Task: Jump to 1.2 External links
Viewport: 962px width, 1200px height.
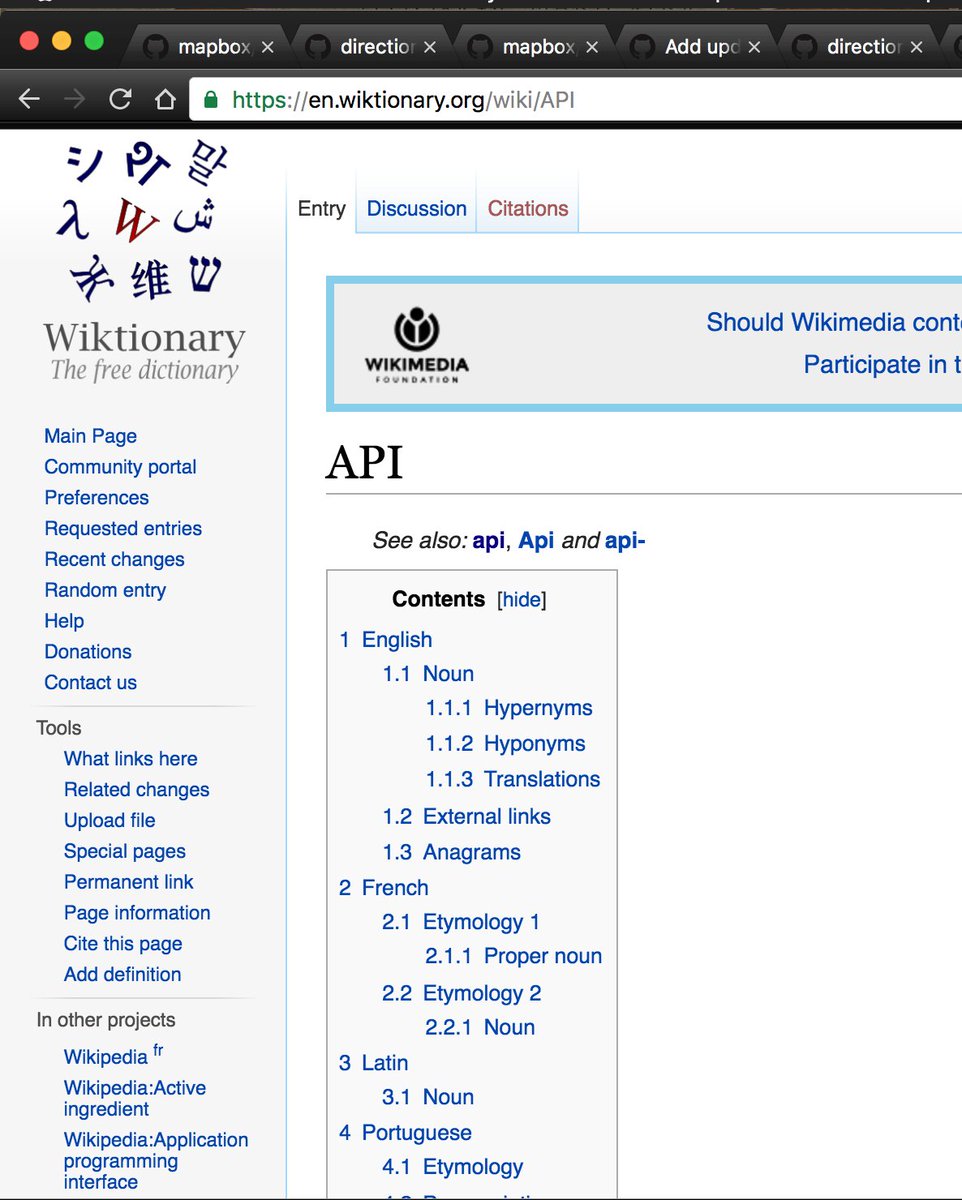Action: pos(466,817)
